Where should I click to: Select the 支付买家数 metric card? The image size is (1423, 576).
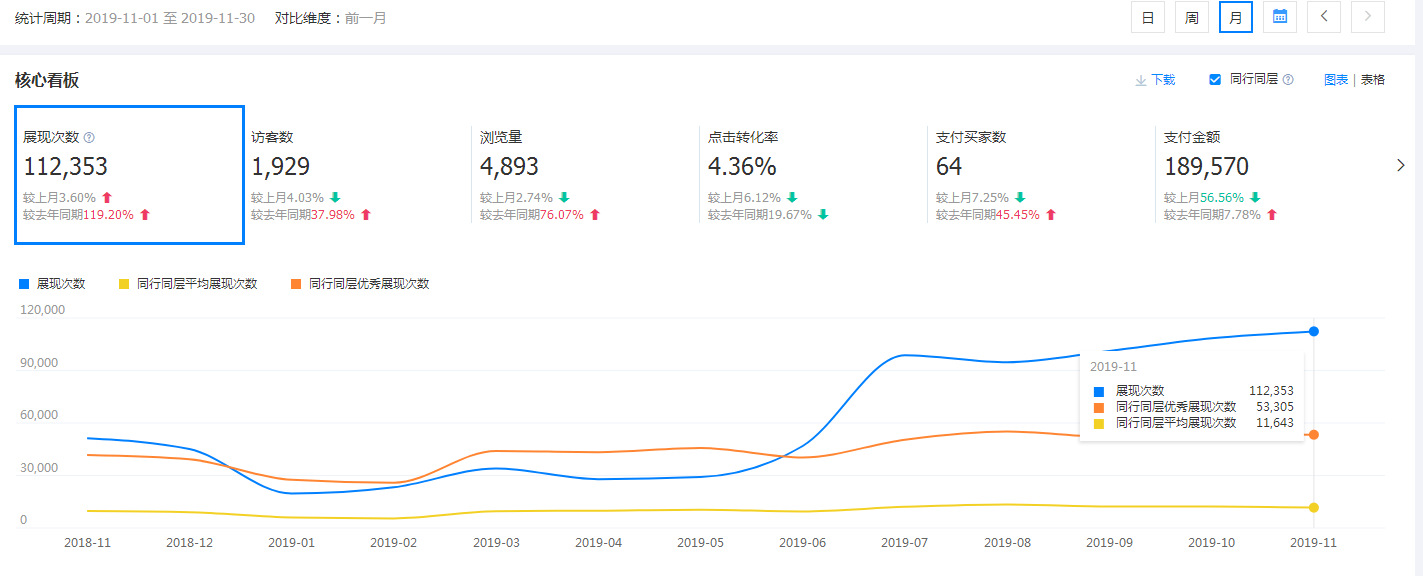click(x=1041, y=175)
